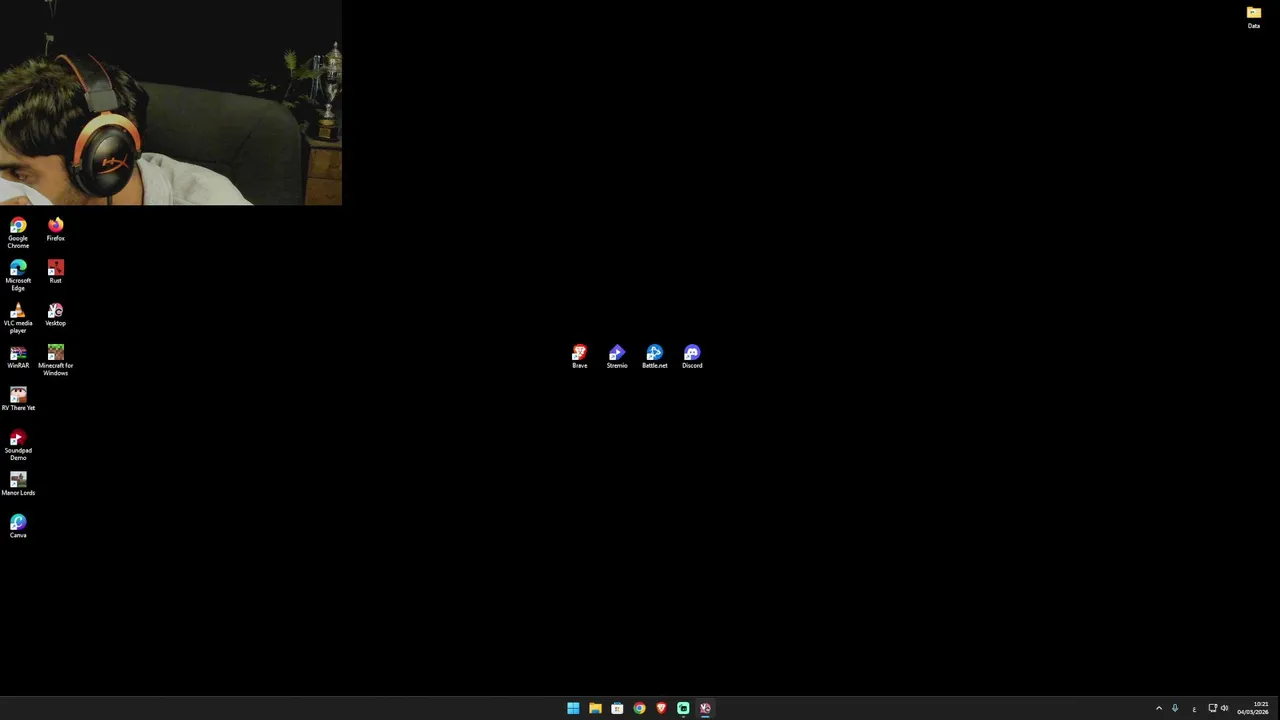This screenshot has height=720, width=1280.
Task: Select the Stremio desktop shortcut
Action: pyautogui.click(x=617, y=357)
